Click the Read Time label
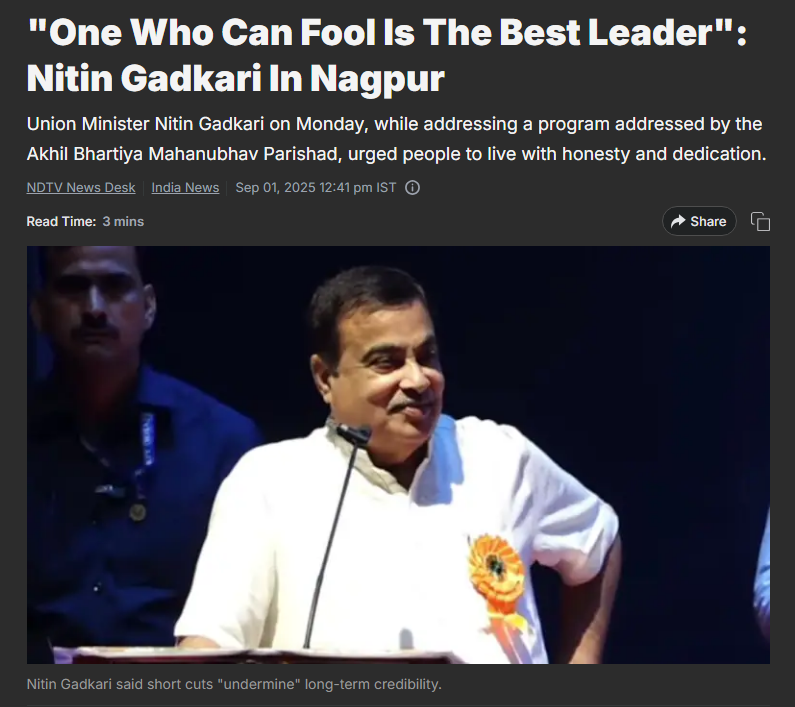The height and width of the screenshot is (707, 795). (x=61, y=222)
